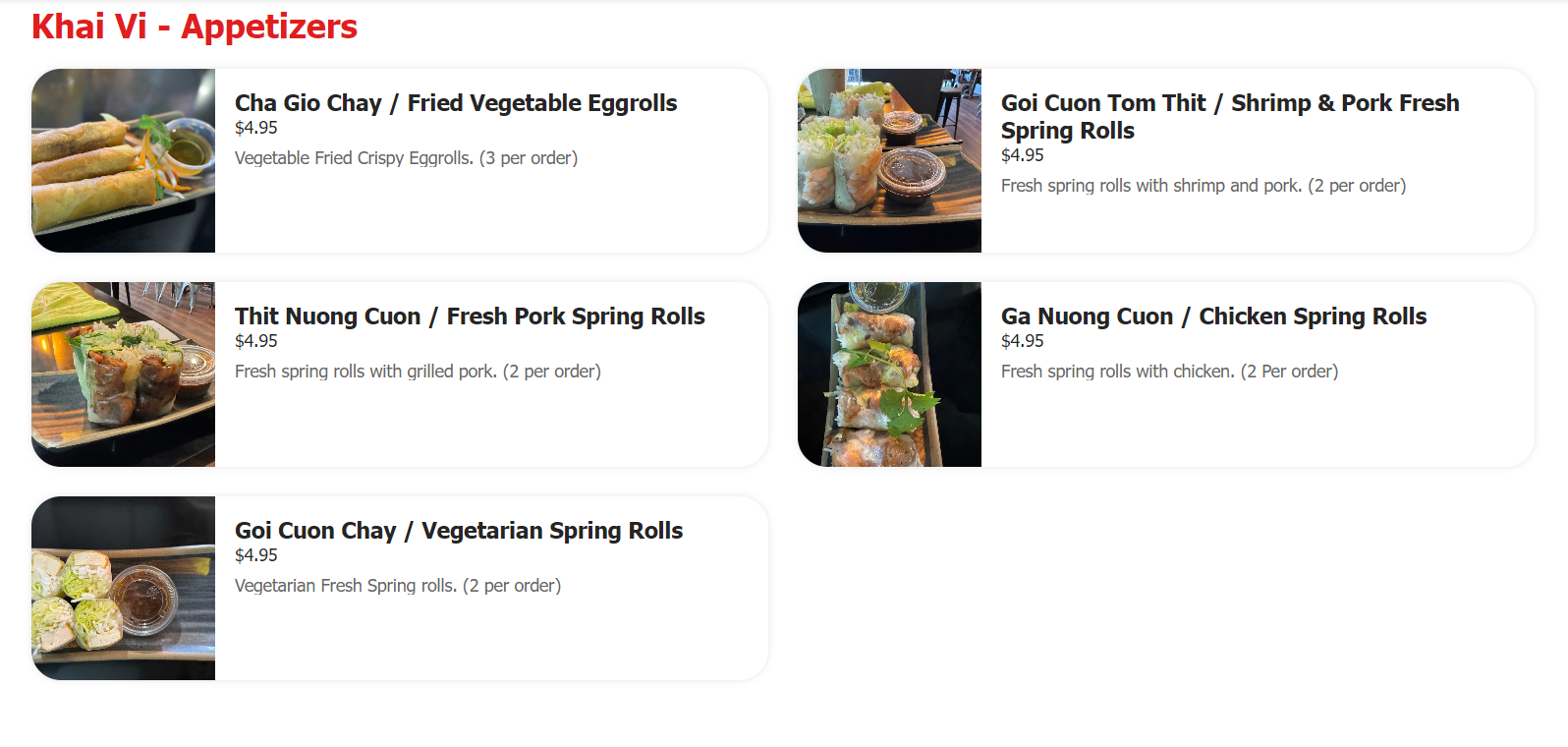1568x747 pixels.
Task: Click the "spring rolls with chicken" description
Action: point(1169,372)
